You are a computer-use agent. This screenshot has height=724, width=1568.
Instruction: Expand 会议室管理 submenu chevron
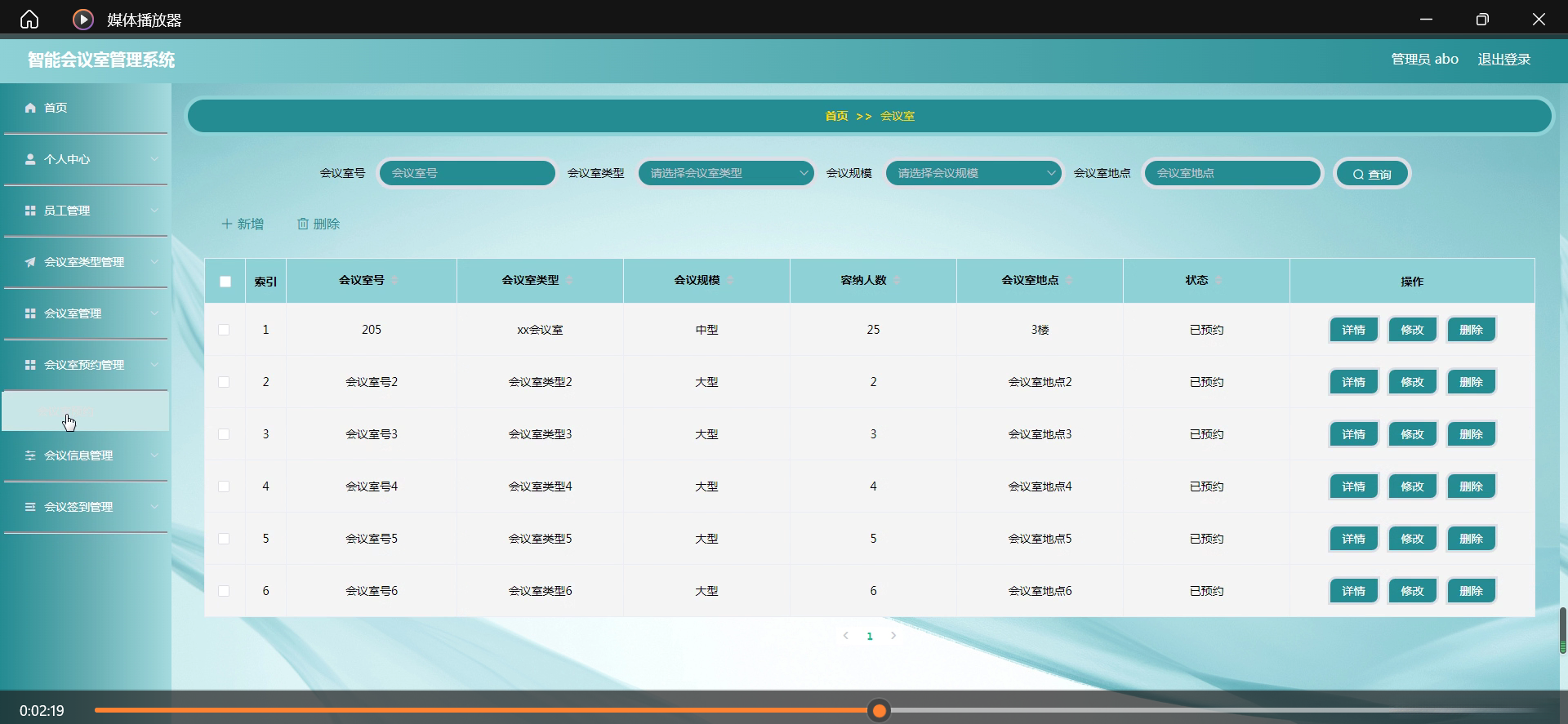click(154, 313)
